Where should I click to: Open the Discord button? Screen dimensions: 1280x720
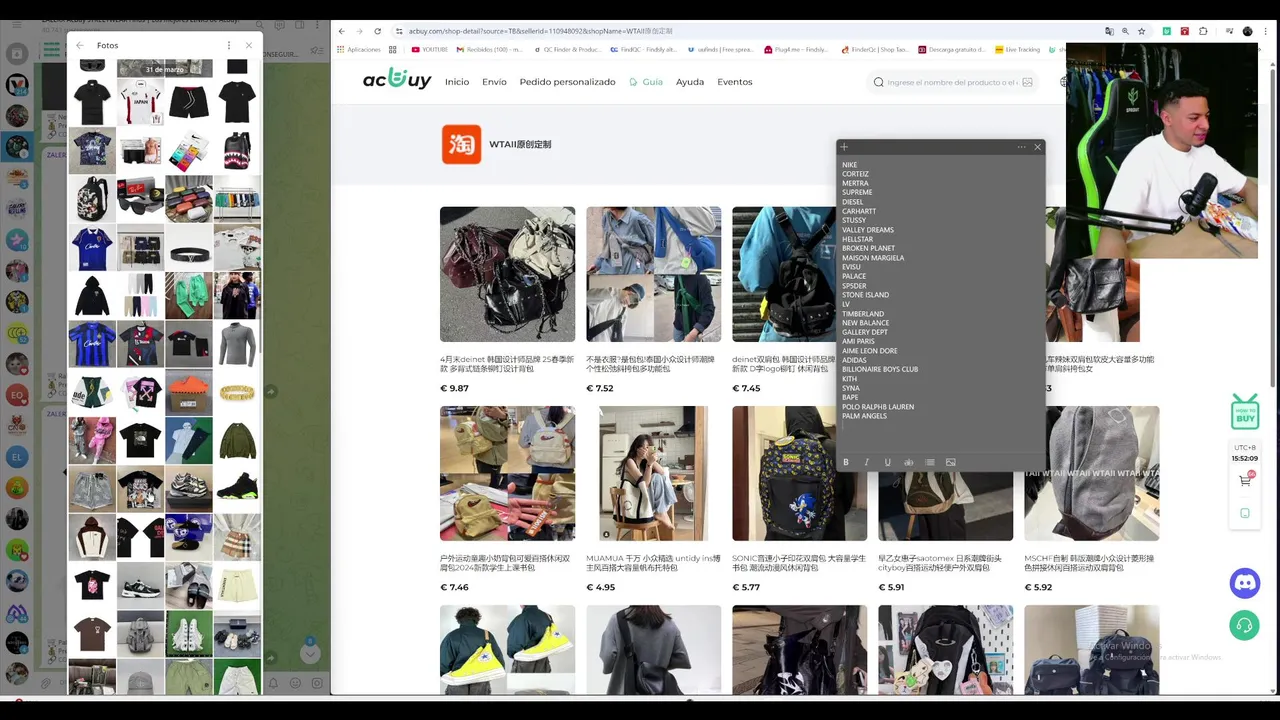tap(1245, 582)
